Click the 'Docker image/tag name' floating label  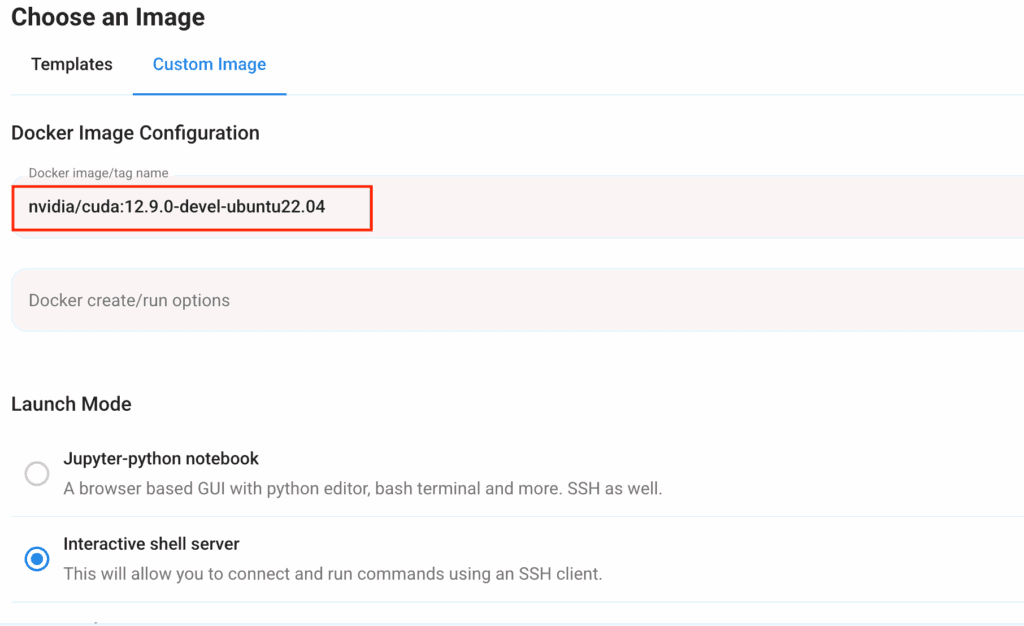[98, 173]
